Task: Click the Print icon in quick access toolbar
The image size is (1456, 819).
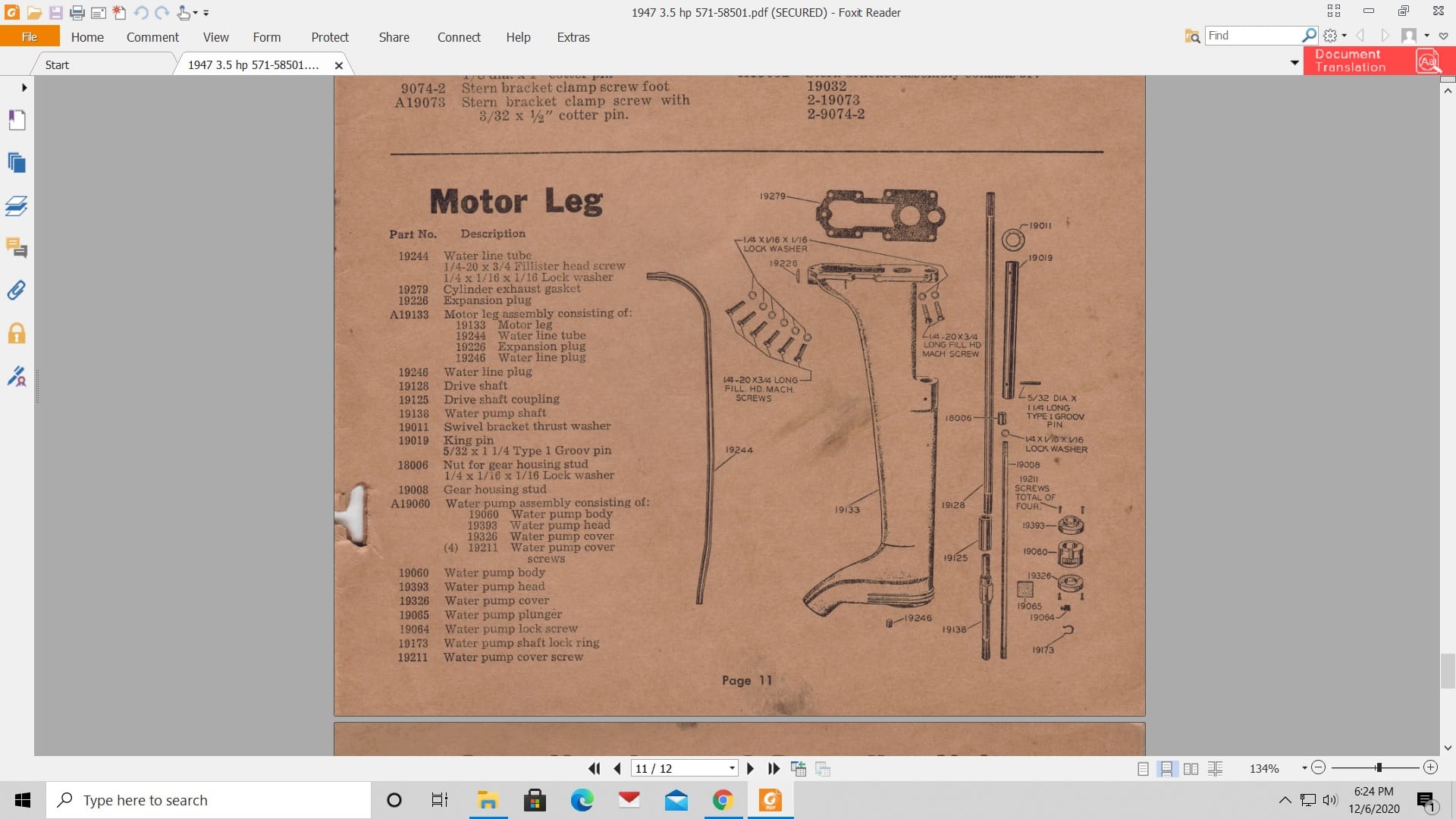Action: point(77,12)
